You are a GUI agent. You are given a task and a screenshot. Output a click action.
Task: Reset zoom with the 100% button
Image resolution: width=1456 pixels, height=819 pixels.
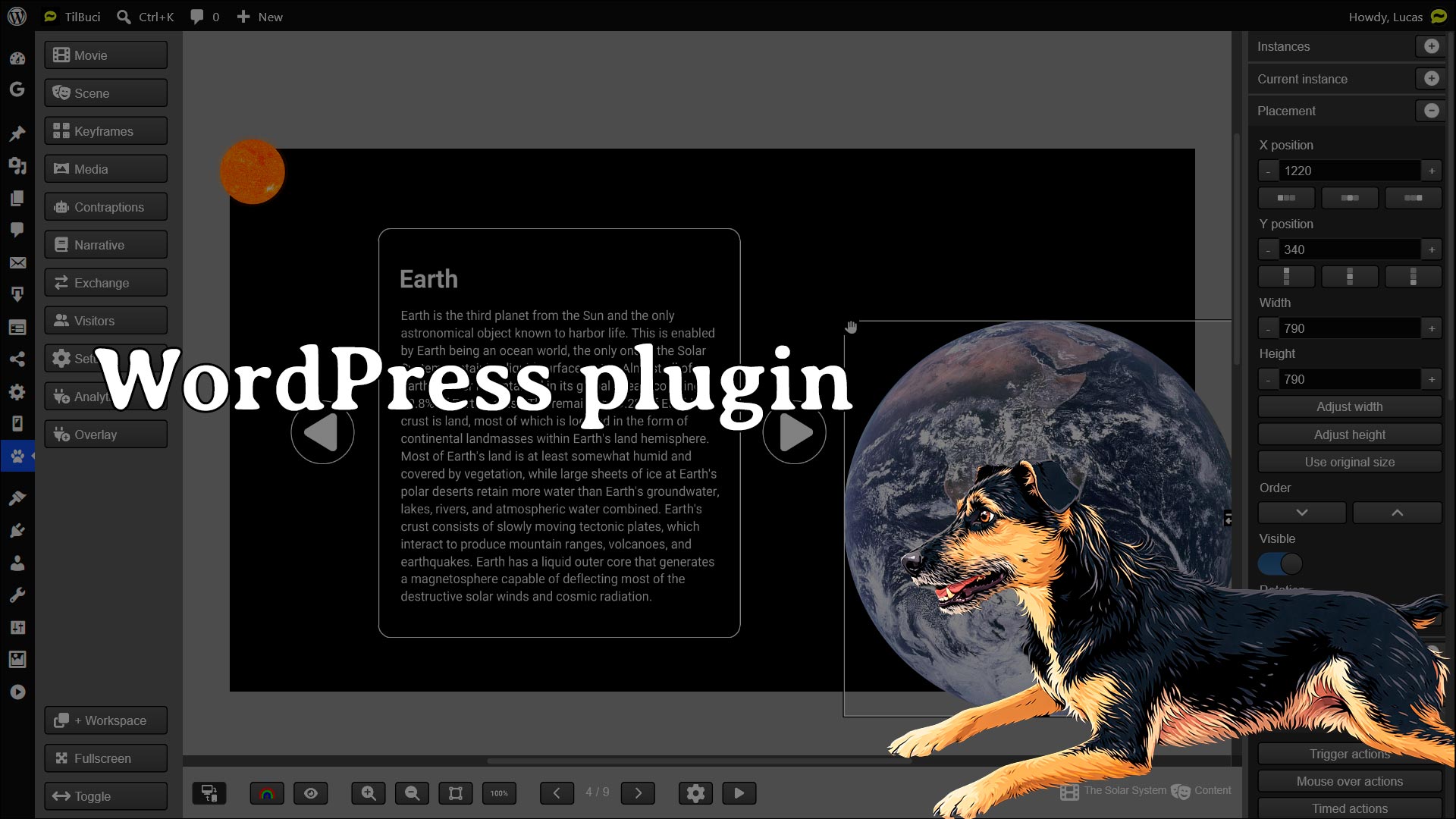click(499, 793)
